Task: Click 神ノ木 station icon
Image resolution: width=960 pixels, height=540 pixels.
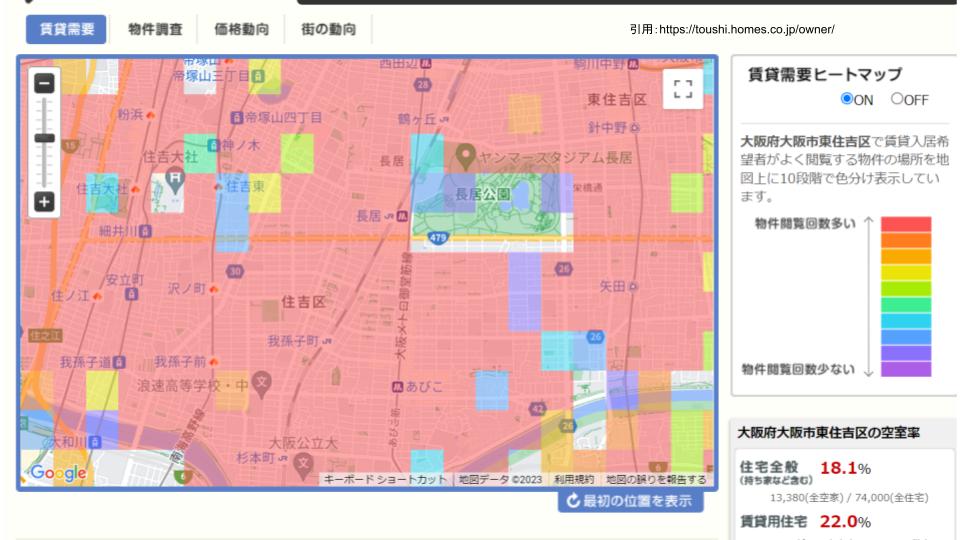Action: pyautogui.click(x=212, y=145)
